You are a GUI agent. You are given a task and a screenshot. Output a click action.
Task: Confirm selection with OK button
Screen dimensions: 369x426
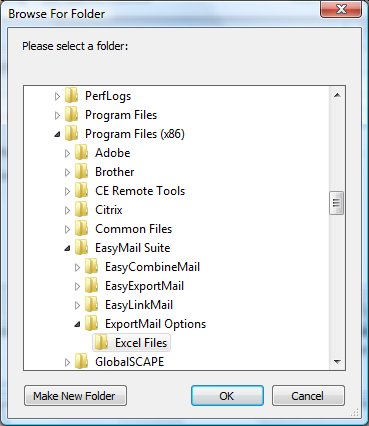click(227, 396)
